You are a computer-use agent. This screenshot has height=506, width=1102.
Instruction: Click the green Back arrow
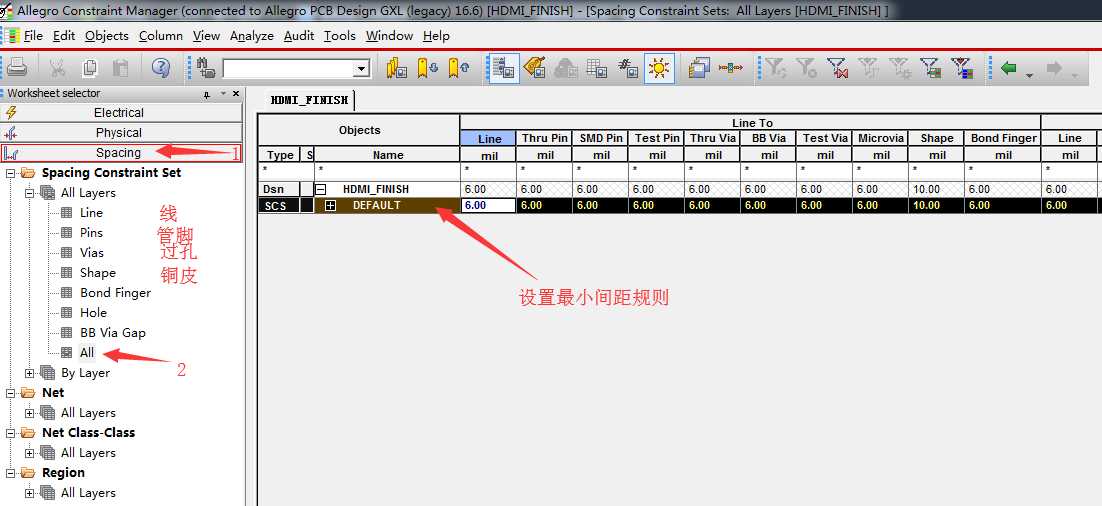(1009, 68)
